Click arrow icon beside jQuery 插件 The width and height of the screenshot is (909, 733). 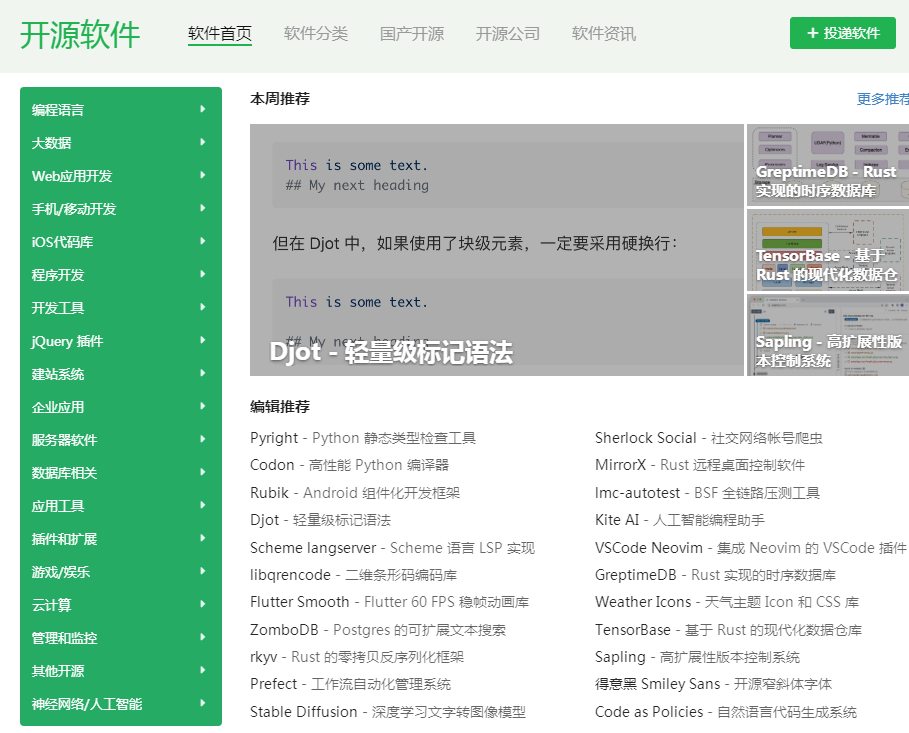[203, 340]
